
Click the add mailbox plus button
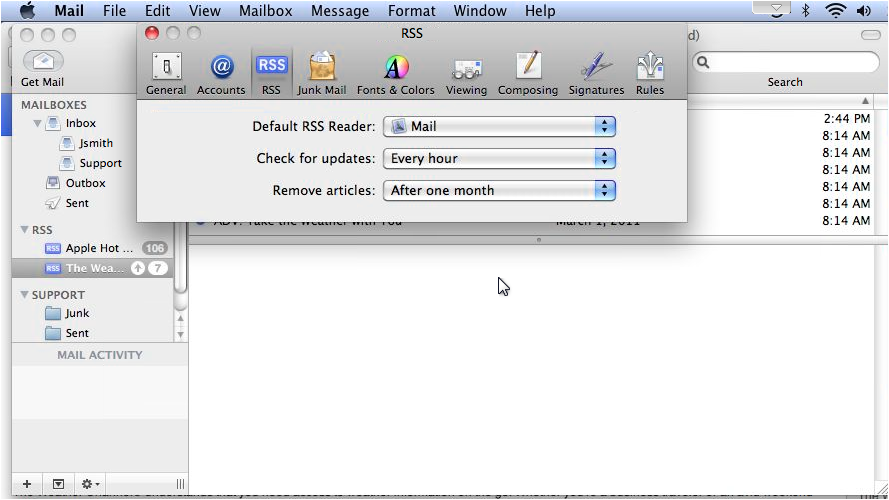point(27,484)
